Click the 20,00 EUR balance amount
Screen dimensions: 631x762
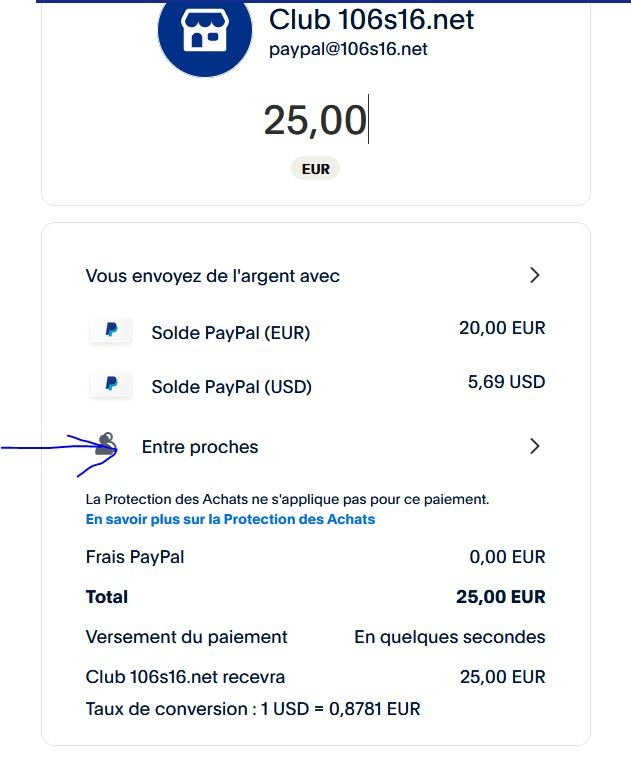(502, 328)
